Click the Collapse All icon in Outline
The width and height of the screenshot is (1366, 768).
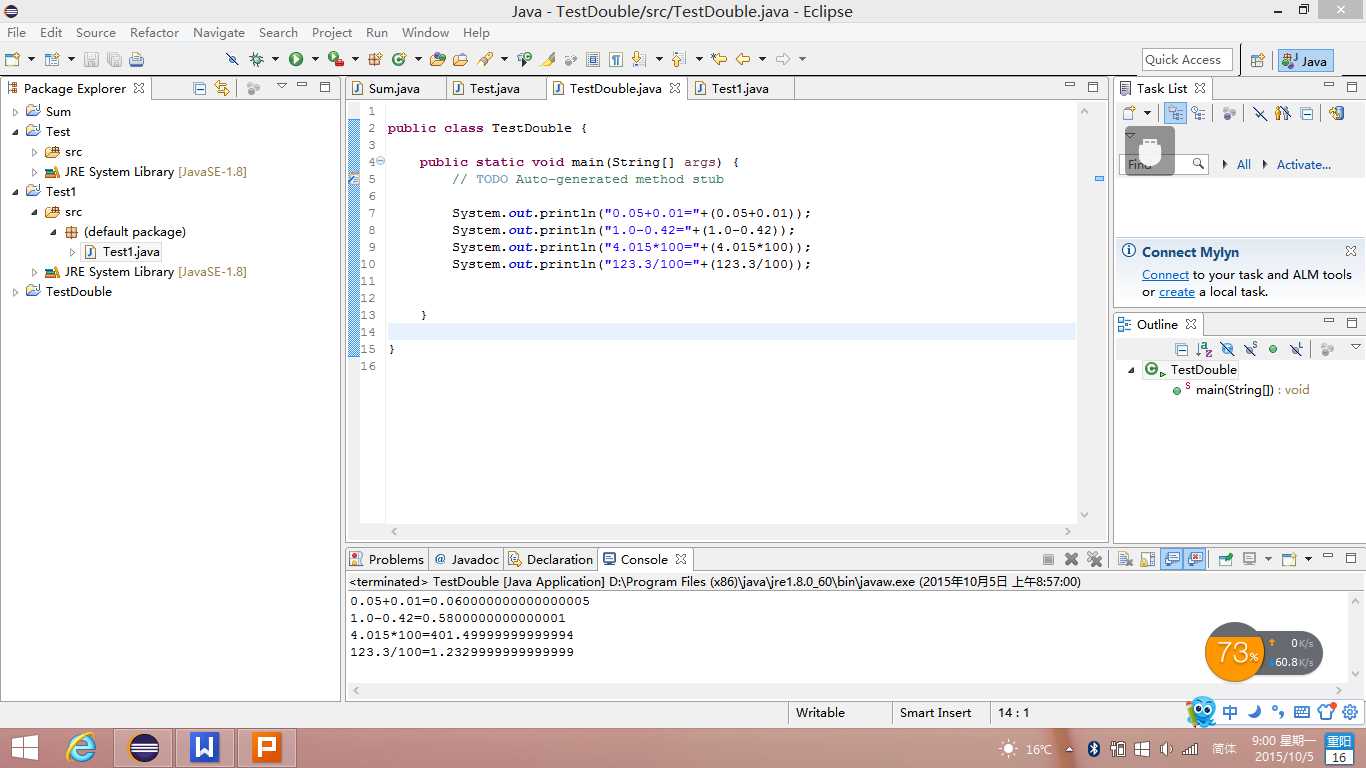click(x=1181, y=349)
